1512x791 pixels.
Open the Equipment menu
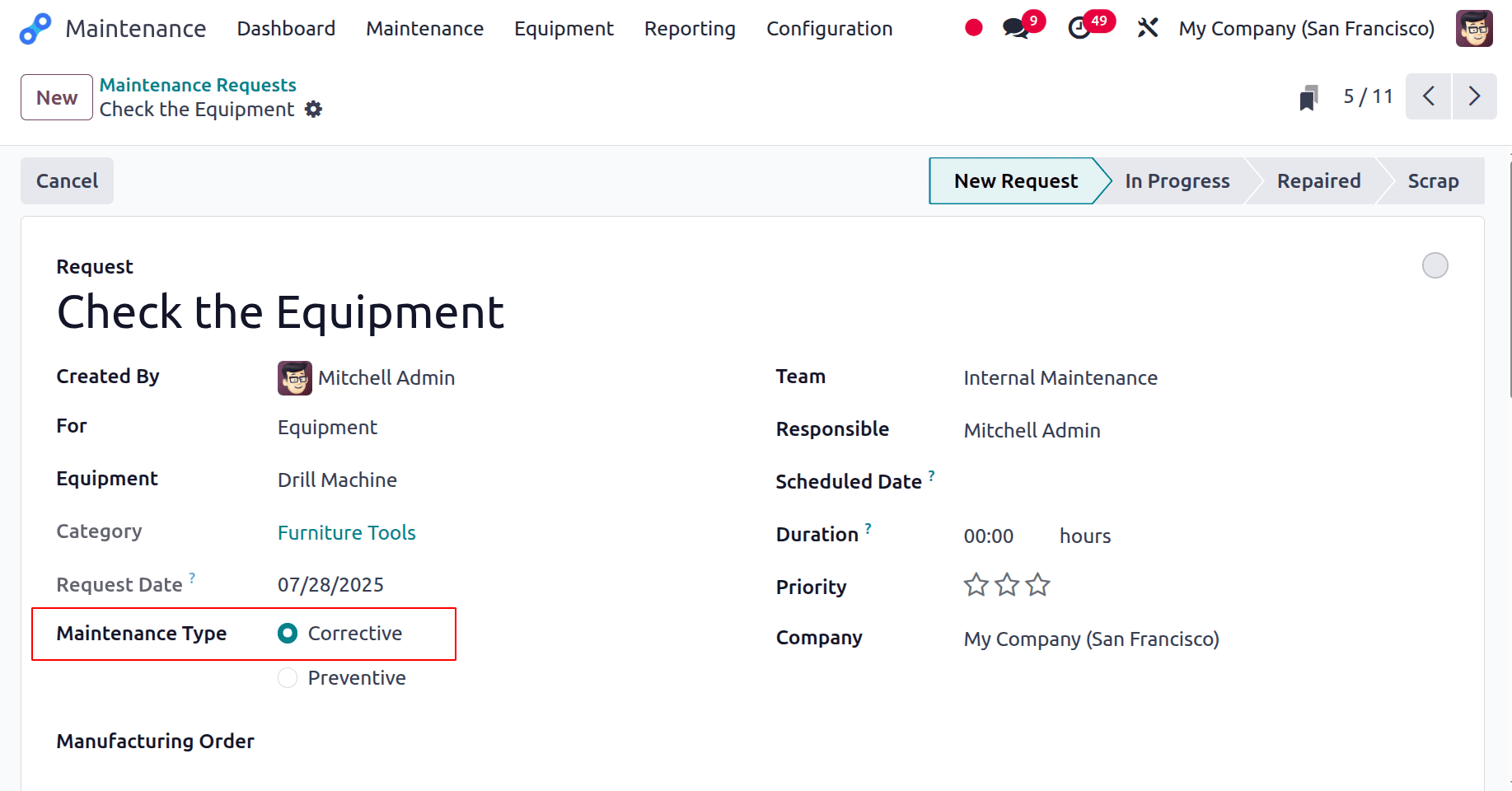(x=564, y=28)
